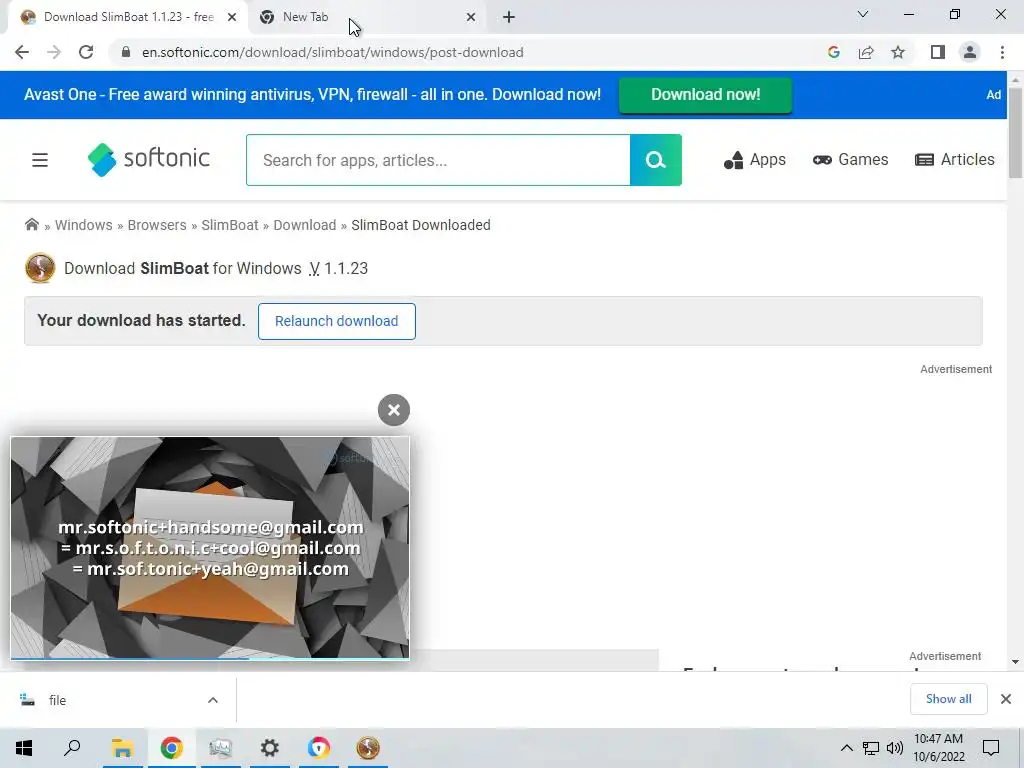Open the network tray icon
Viewport: 1024px width, 768px height.
871,748
